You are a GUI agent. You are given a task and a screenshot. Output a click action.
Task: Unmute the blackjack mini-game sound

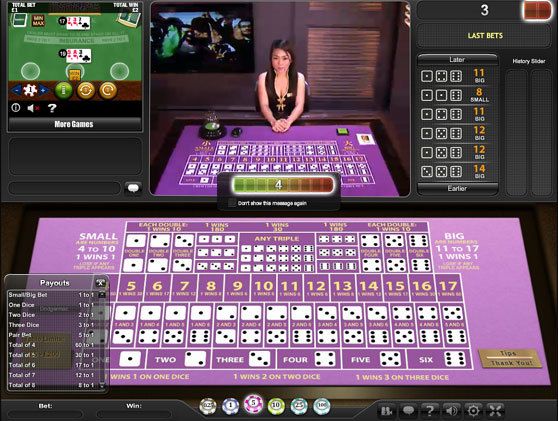[x=33, y=108]
